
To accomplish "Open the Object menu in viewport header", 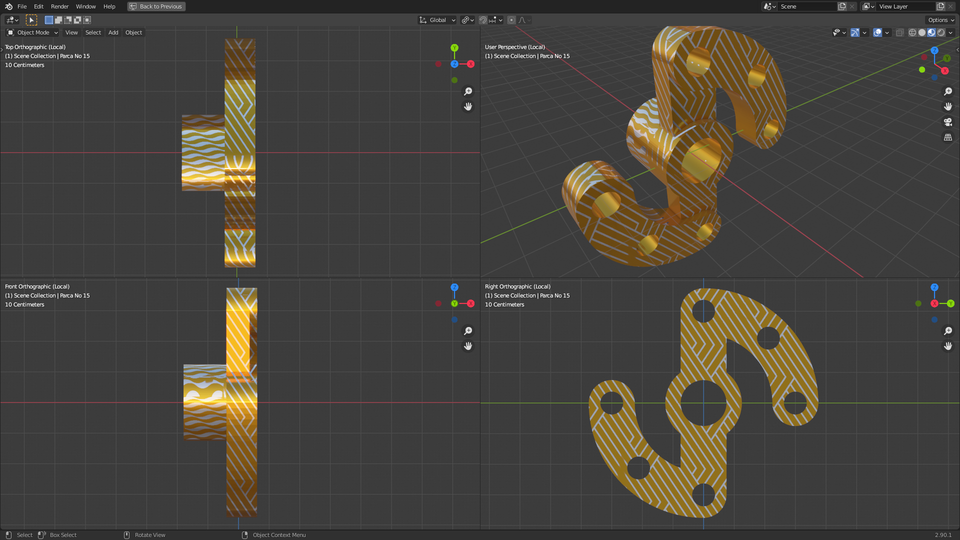I will pyautogui.click(x=133, y=32).
